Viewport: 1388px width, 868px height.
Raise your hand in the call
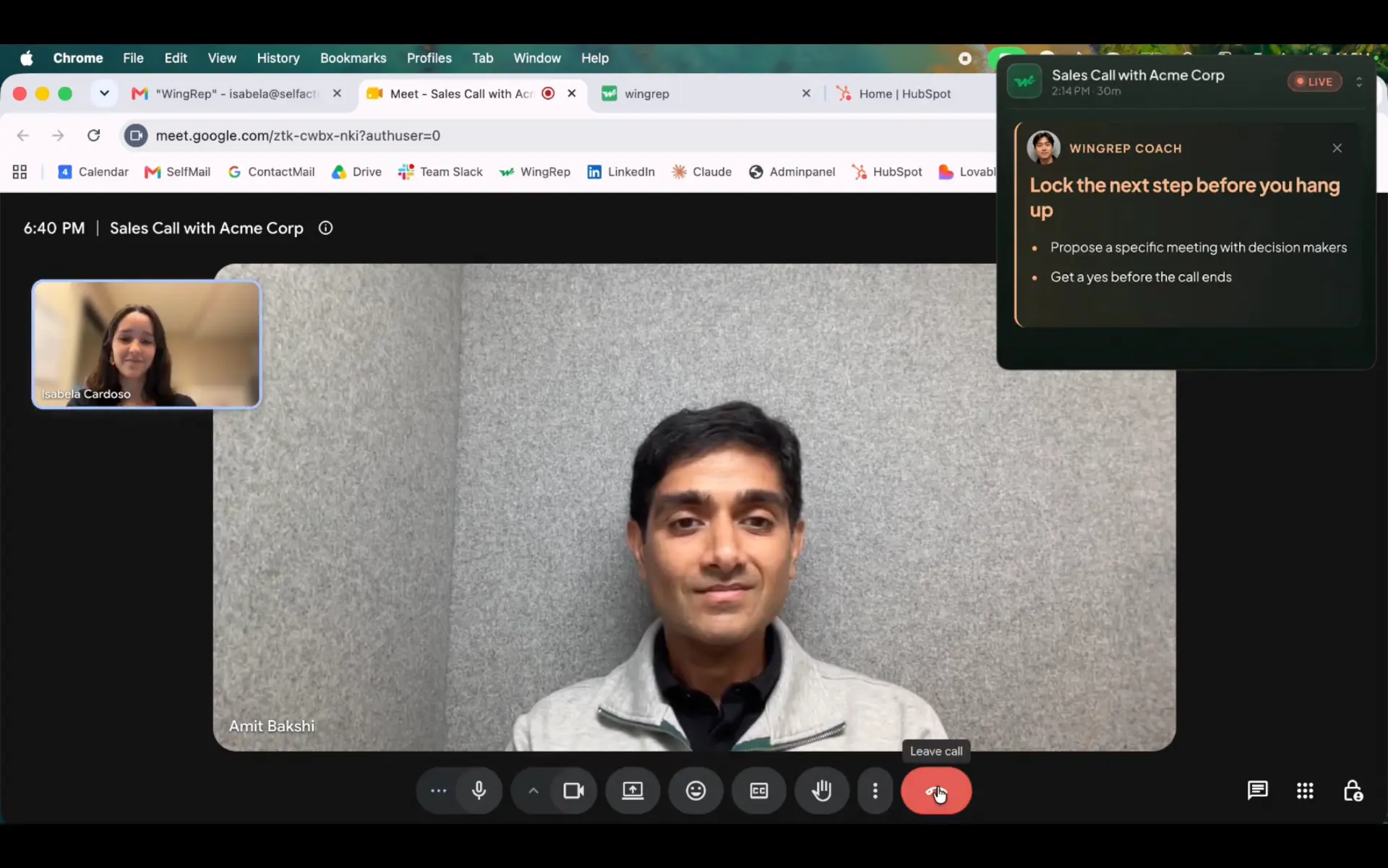click(822, 791)
